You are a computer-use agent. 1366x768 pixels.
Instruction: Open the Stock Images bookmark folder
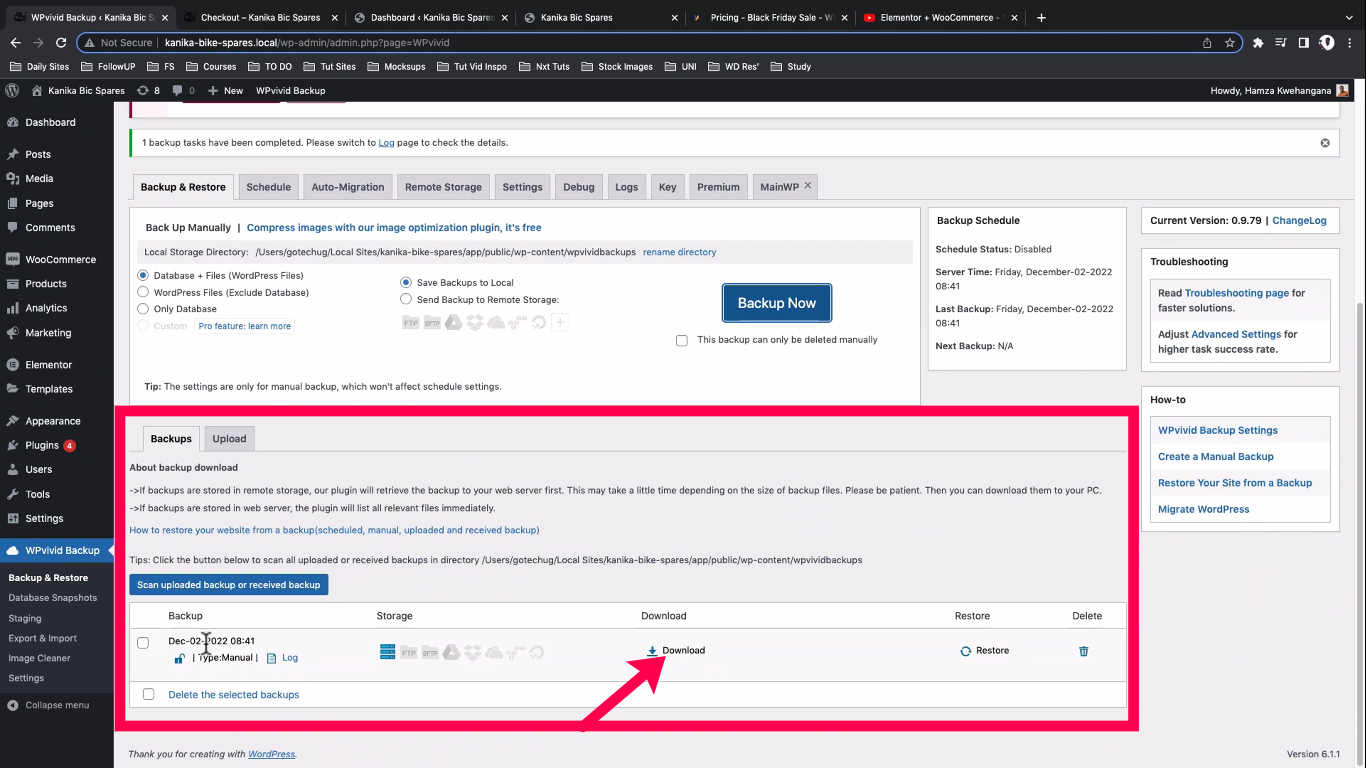pyautogui.click(x=617, y=67)
